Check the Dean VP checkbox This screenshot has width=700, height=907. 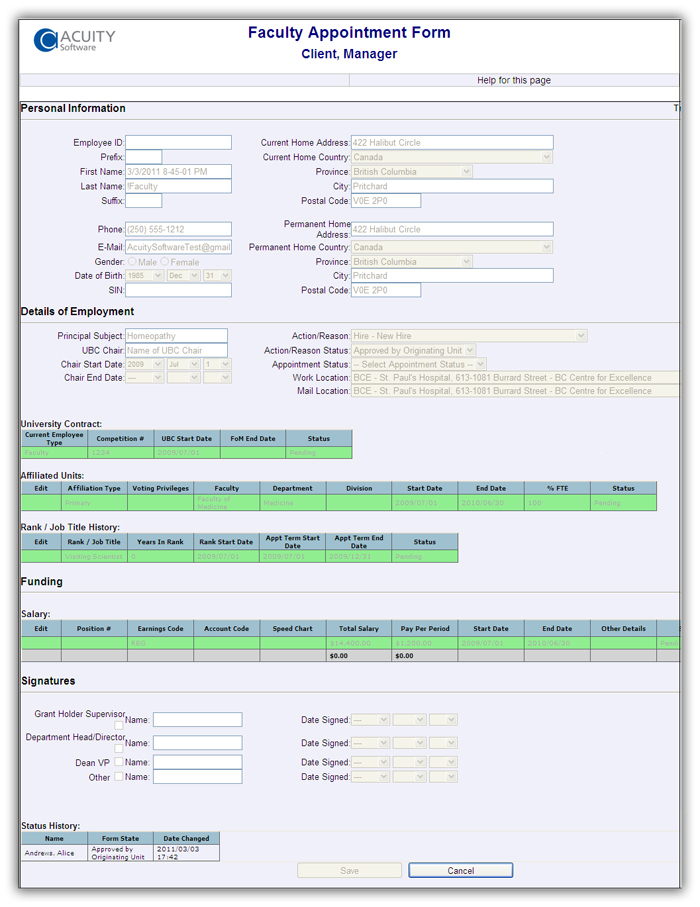(x=119, y=762)
